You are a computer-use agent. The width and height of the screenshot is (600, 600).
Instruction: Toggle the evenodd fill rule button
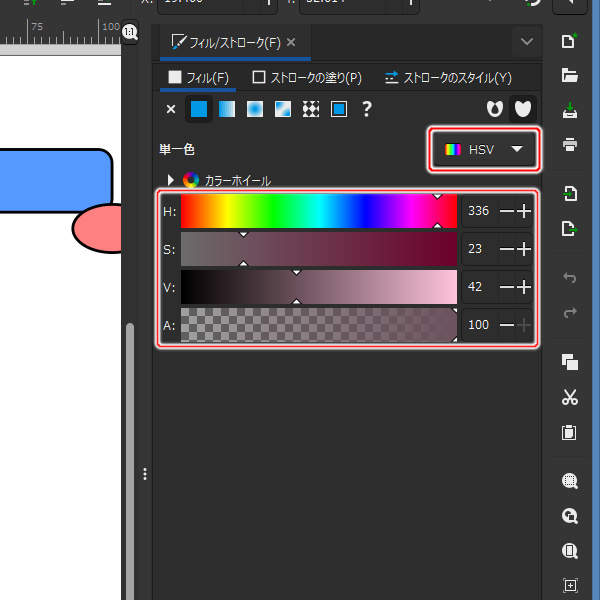493,109
